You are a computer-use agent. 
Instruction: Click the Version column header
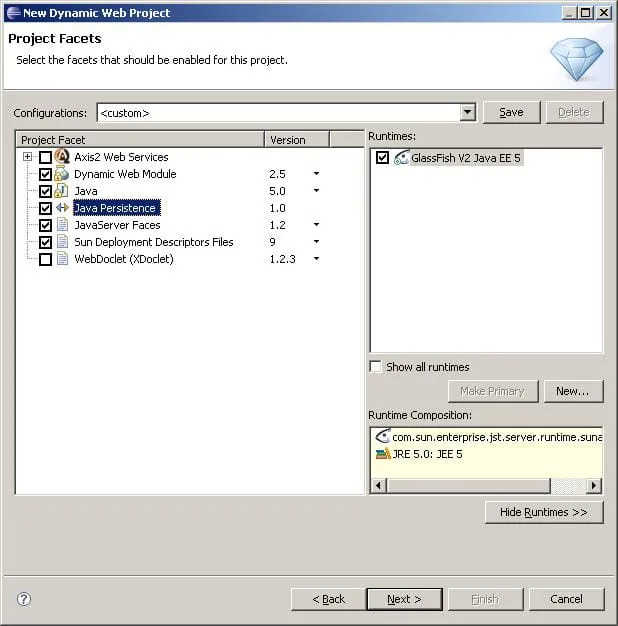click(296, 140)
